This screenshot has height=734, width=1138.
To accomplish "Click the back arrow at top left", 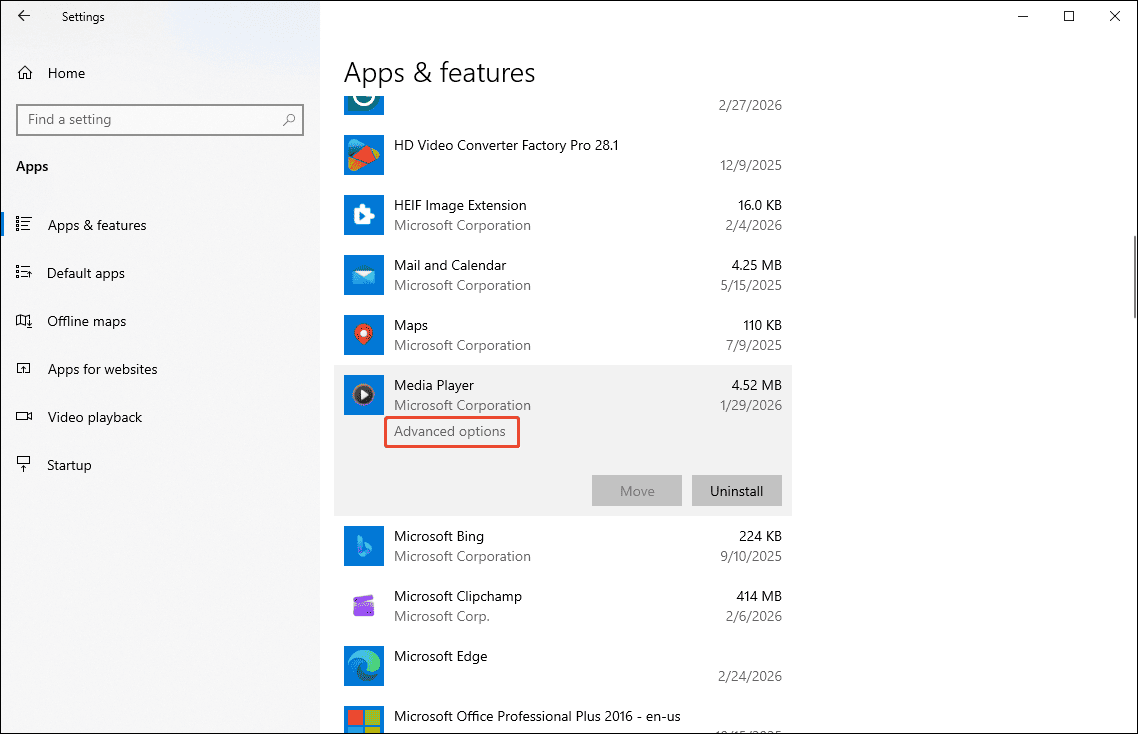I will pyautogui.click(x=23, y=16).
